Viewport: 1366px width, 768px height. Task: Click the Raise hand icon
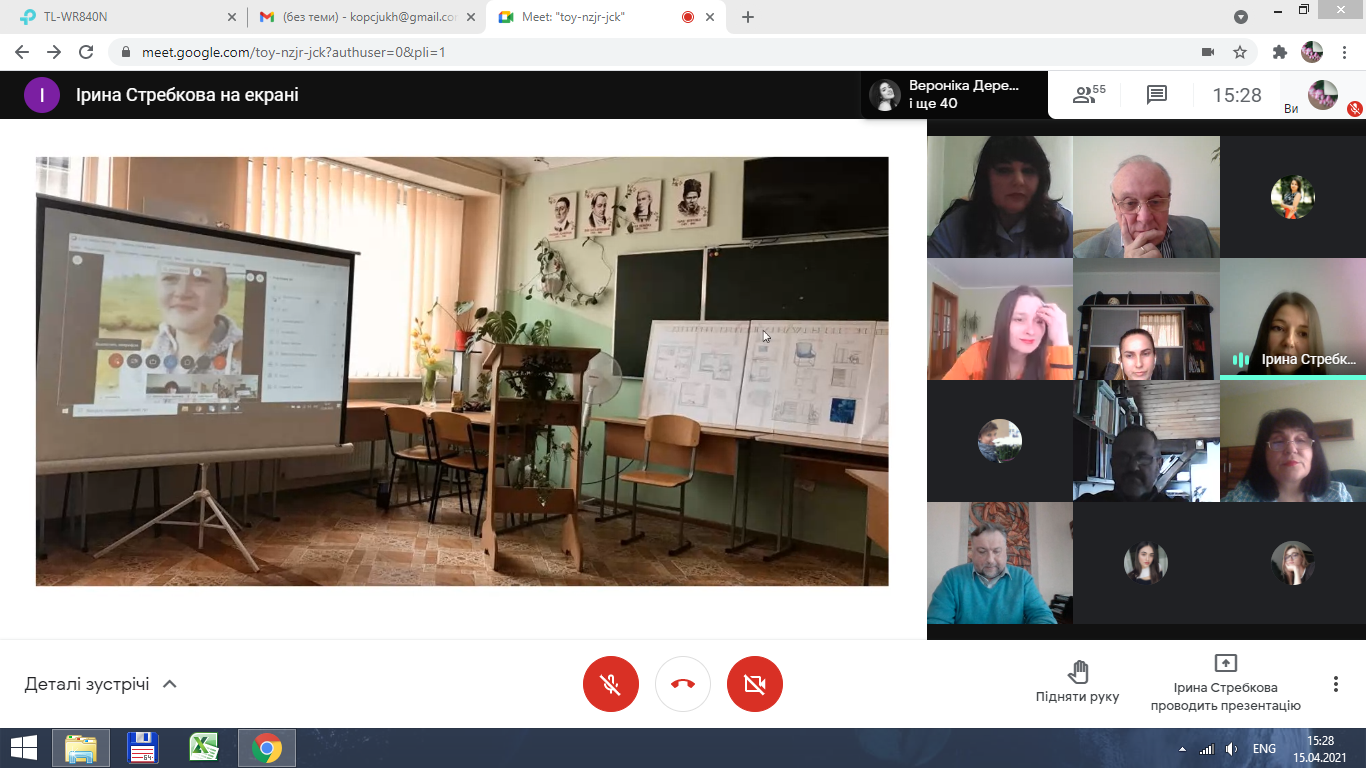pyautogui.click(x=1078, y=672)
